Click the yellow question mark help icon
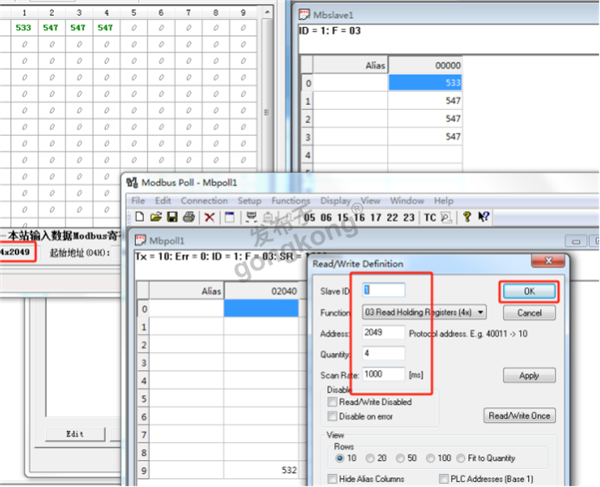Screen dimensions: 600x487 tap(467, 217)
